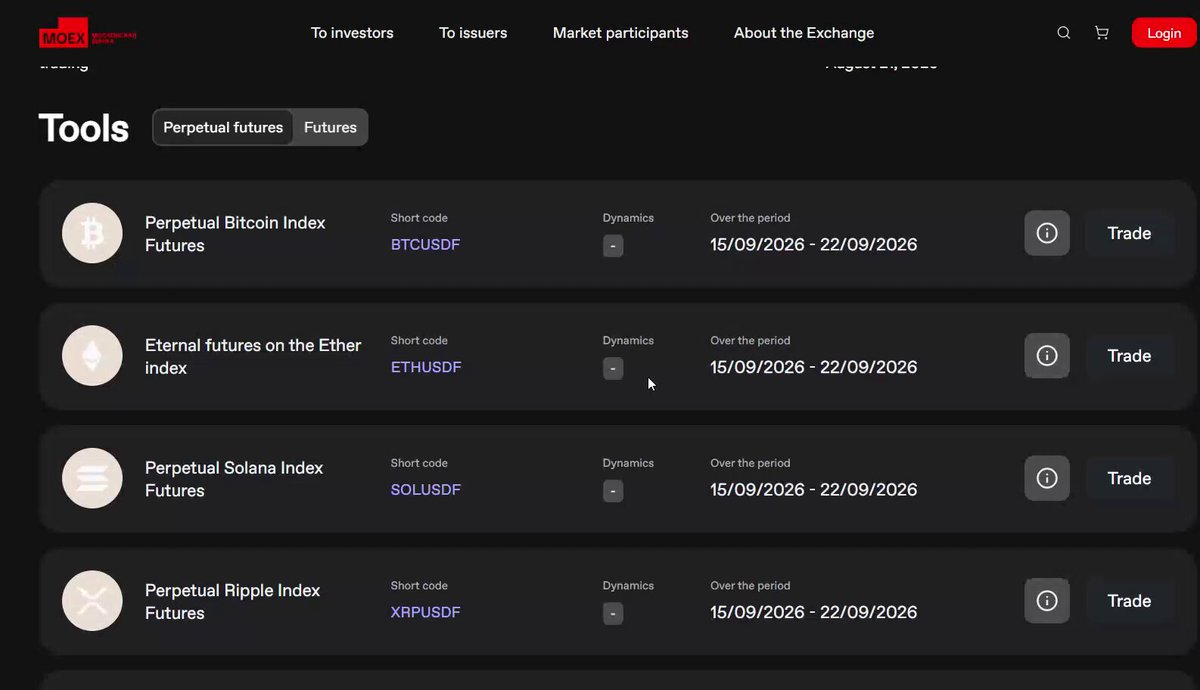
Task: Show info for Perpetual Solana Index Futures
Action: 1047,478
